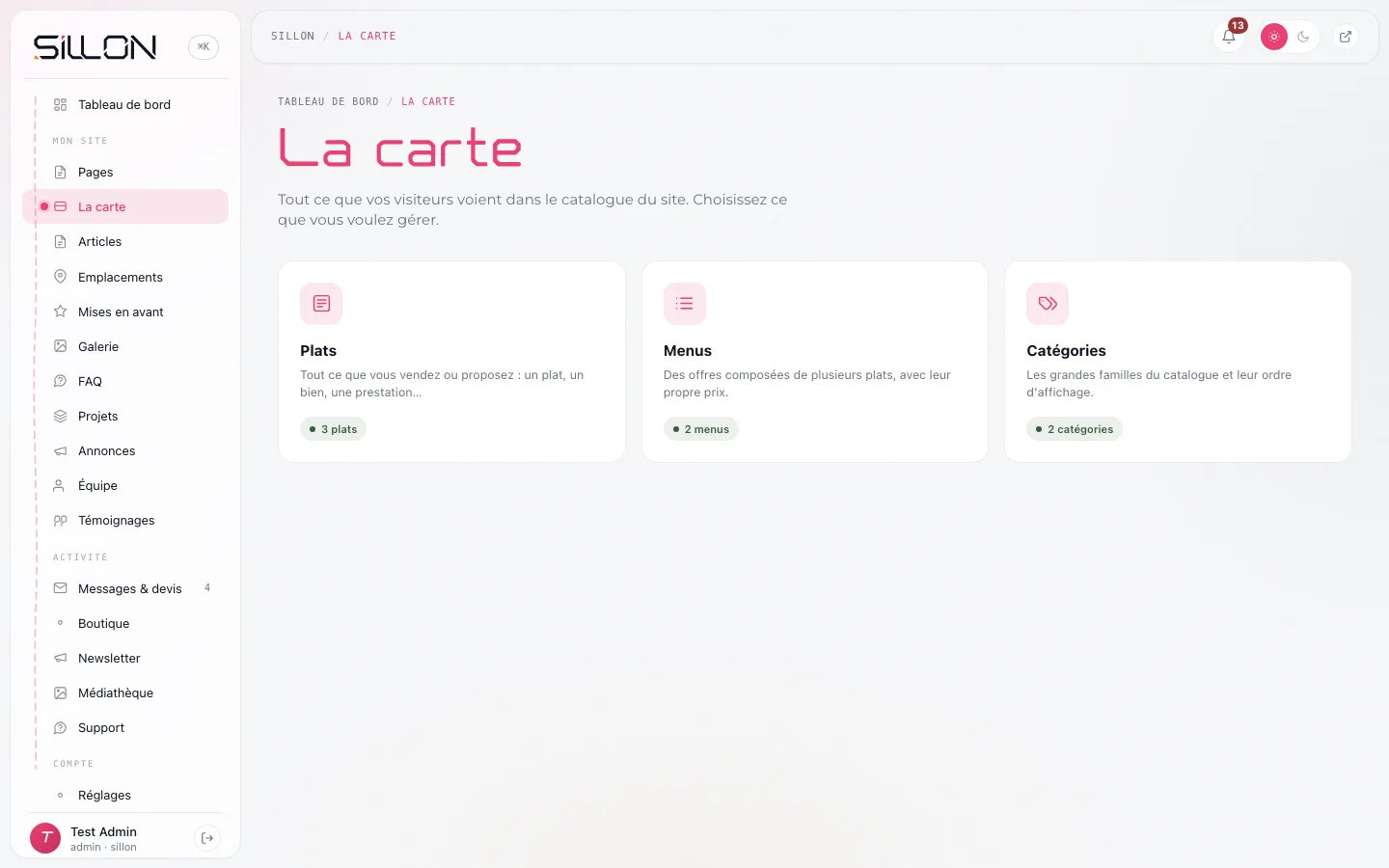Screen dimensions: 1389x868
Task: Open the Plats card
Action: click(451, 362)
